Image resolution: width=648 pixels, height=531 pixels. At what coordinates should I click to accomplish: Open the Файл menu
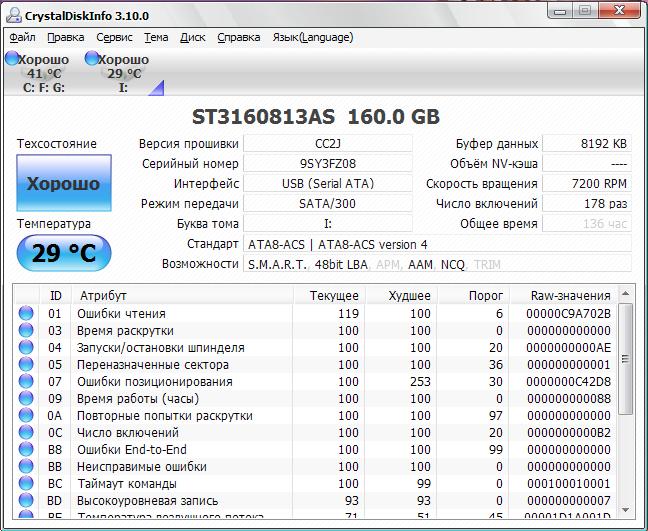(x=22, y=38)
